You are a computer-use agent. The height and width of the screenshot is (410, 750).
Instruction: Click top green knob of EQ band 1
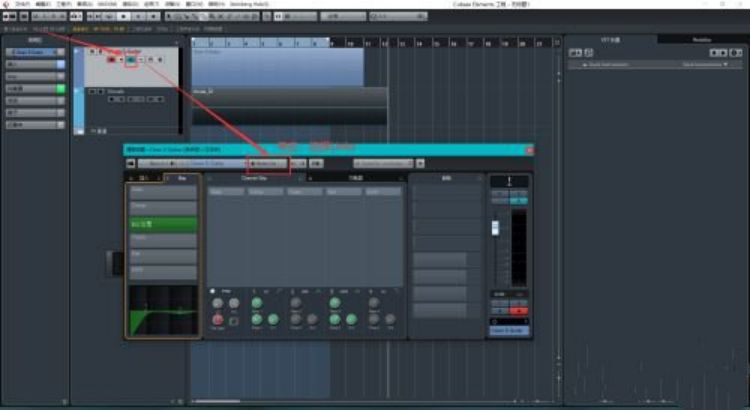click(257, 302)
